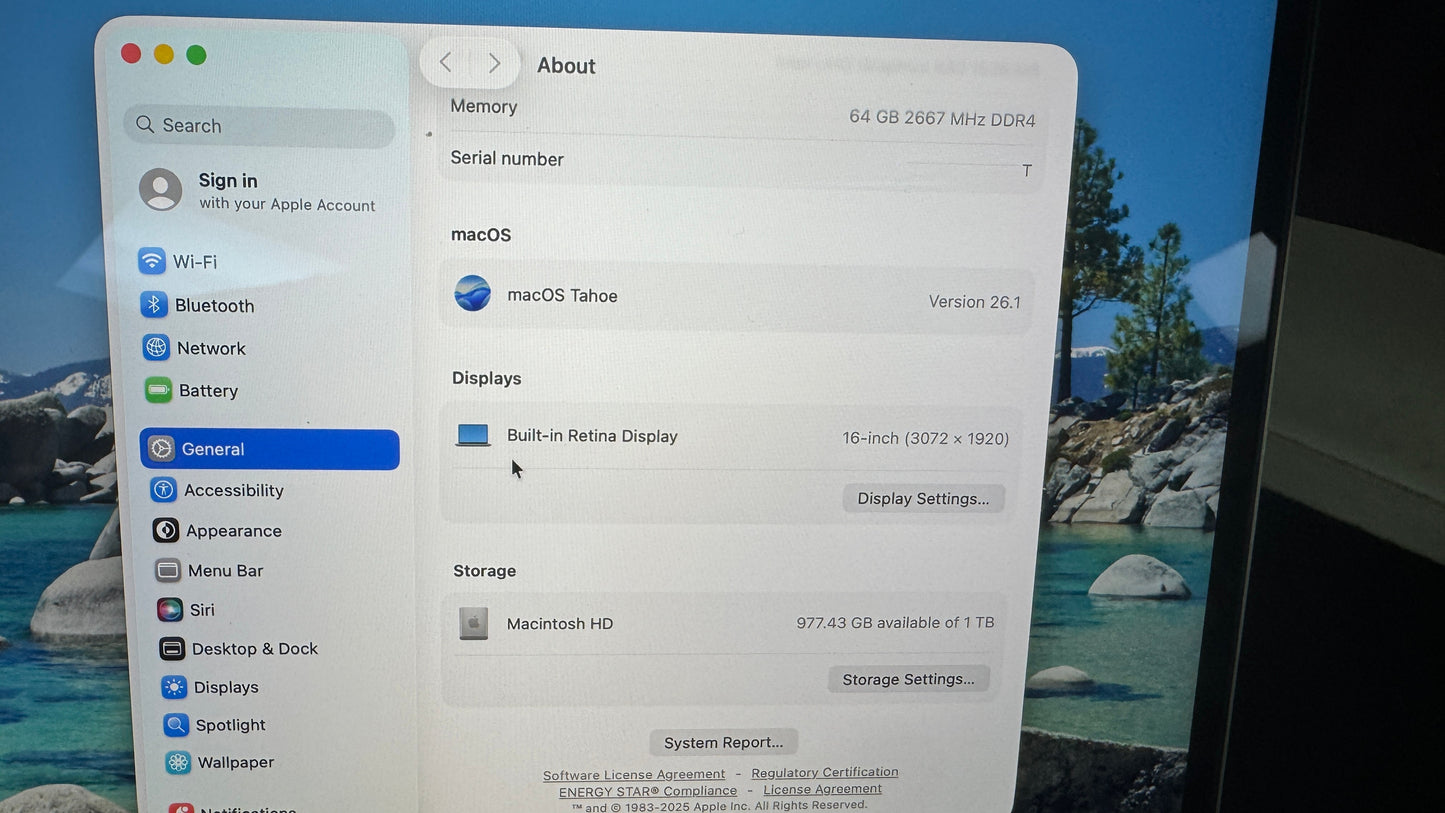
Task: Click the Appearance icon
Action: point(165,530)
